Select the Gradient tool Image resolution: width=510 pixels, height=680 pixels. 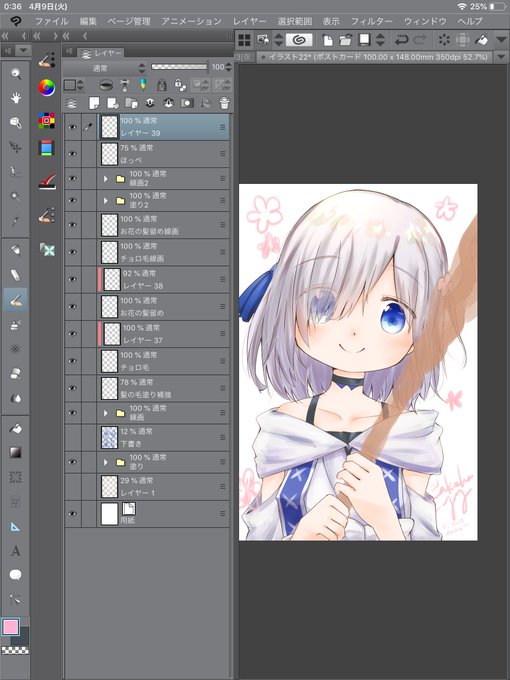click(x=16, y=452)
